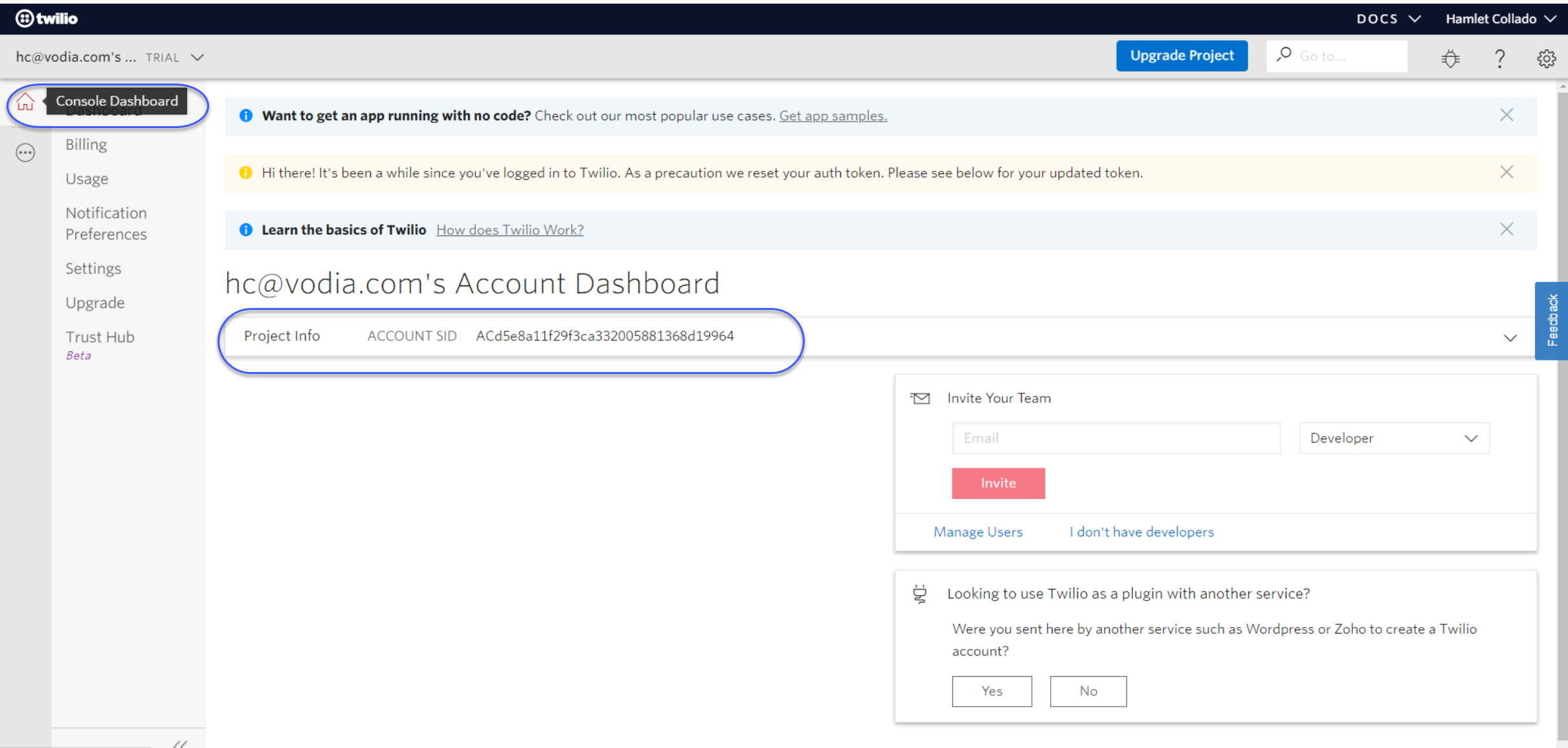Open the Developer role dropdown

point(1394,438)
